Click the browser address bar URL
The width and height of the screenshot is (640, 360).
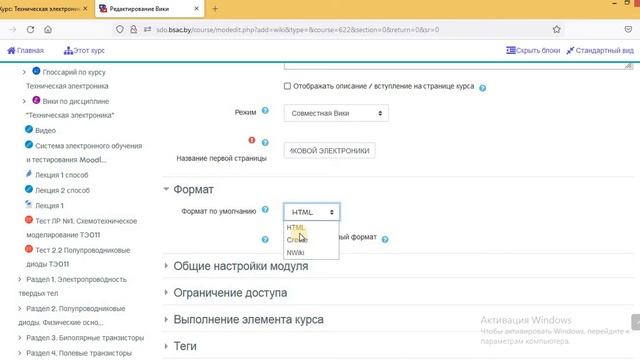coord(298,29)
